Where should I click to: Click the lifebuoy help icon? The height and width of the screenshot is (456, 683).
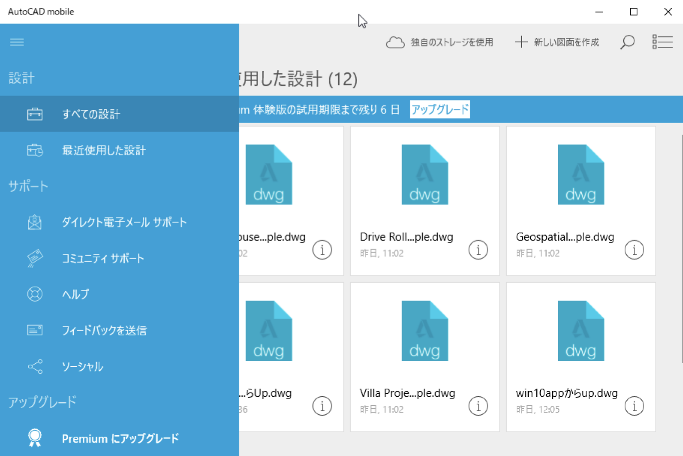(x=35, y=294)
